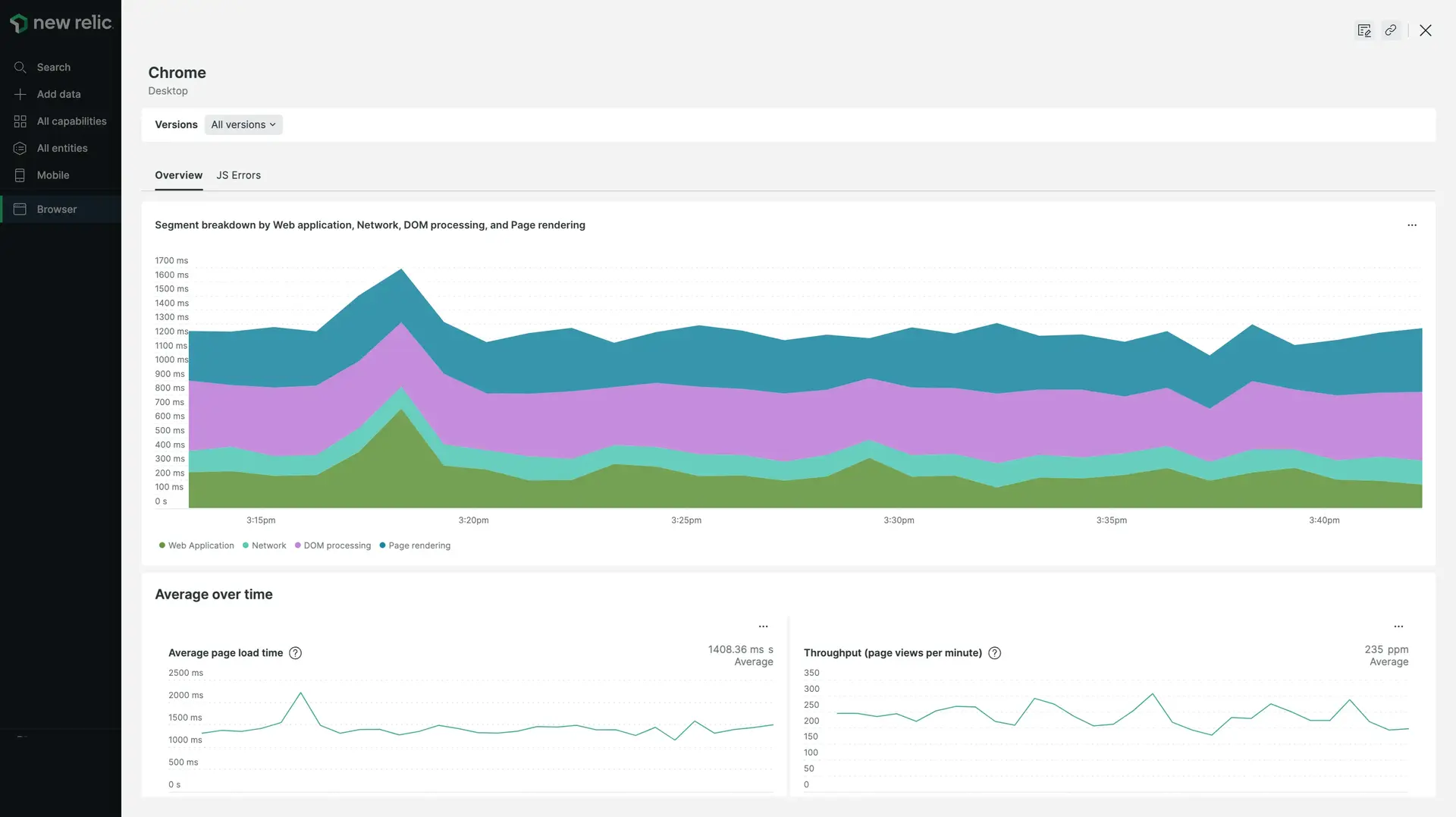
Task: Click help icon beside Average page load time
Action: click(x=296, y=653)
